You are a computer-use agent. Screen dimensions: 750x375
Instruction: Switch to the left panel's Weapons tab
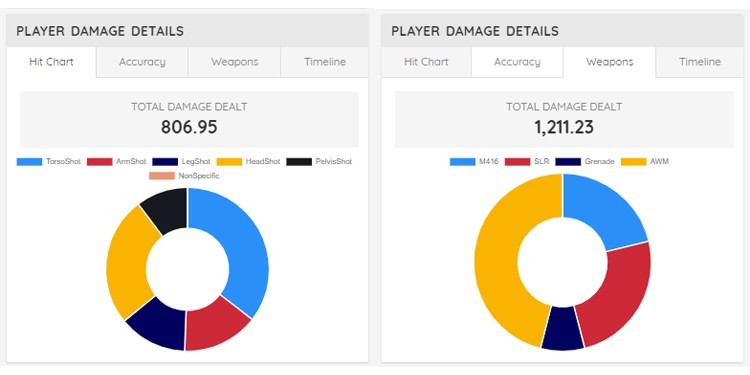[234, 62]
